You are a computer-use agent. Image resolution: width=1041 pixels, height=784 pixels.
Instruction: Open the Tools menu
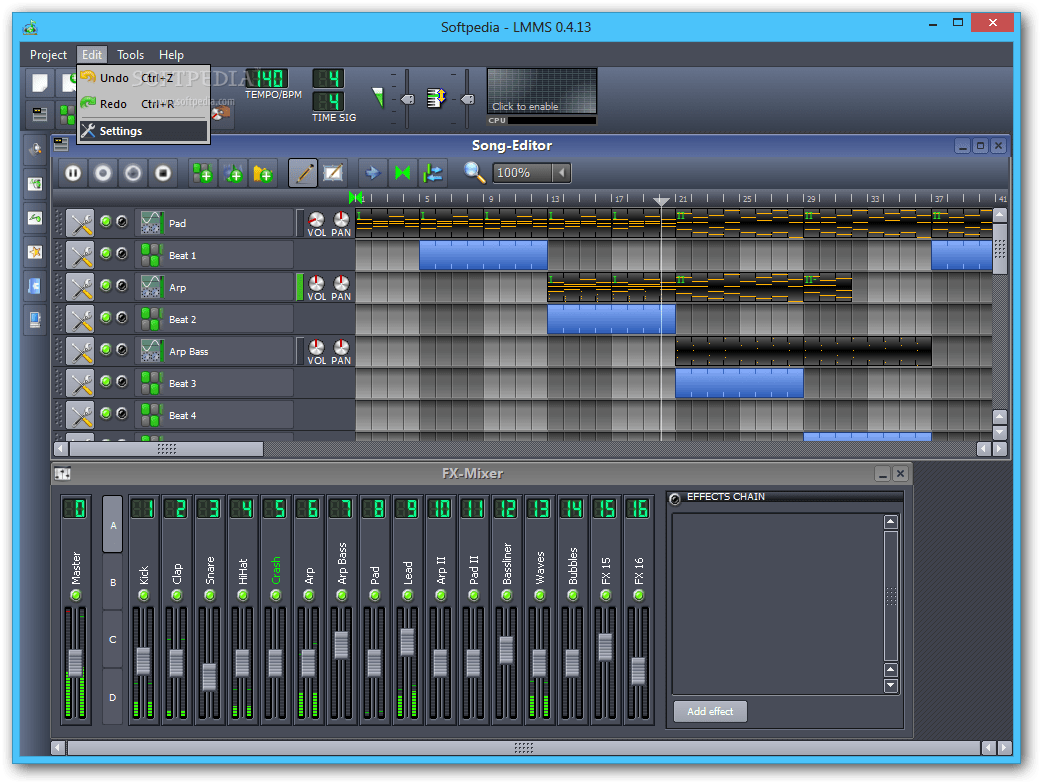(x=130, y=55)
